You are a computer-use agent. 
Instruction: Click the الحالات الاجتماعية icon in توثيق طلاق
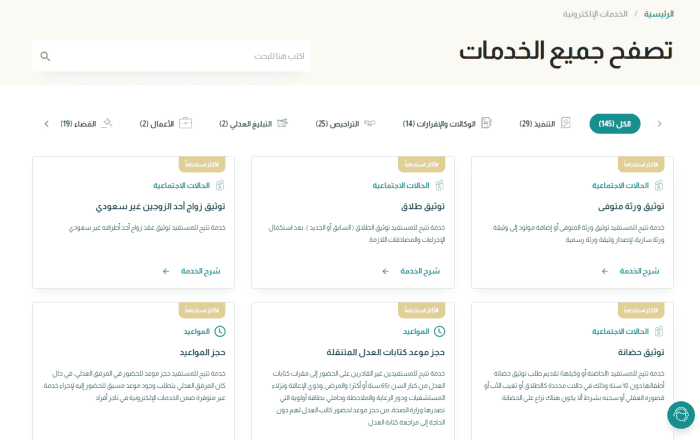point(439,185)
